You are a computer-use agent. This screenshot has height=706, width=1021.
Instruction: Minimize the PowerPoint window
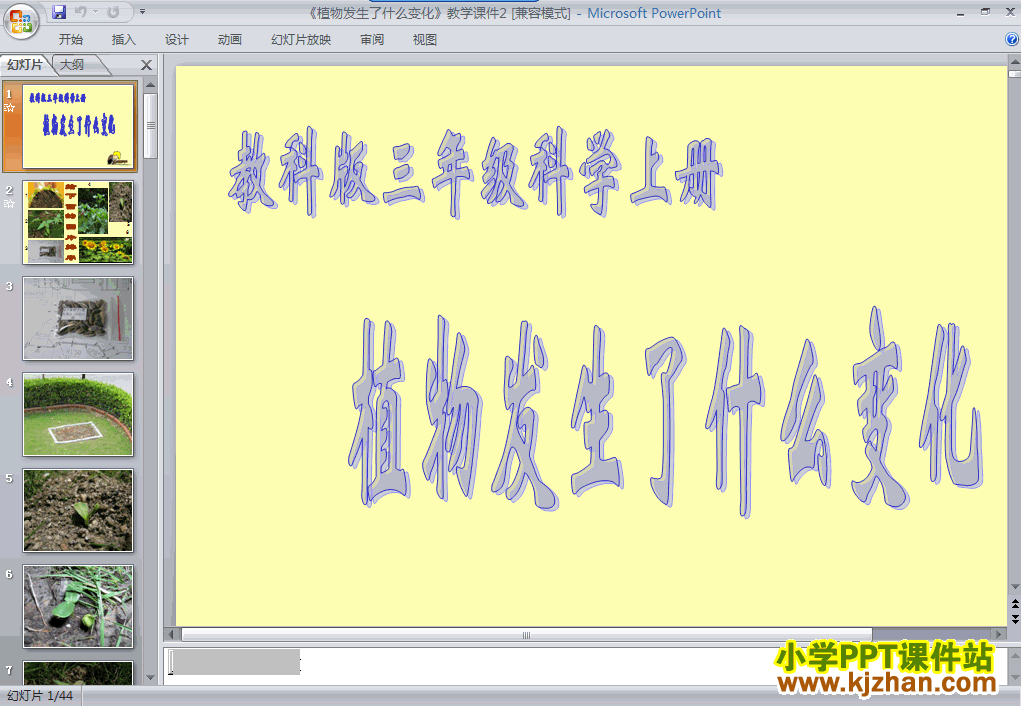coord(960,12)
